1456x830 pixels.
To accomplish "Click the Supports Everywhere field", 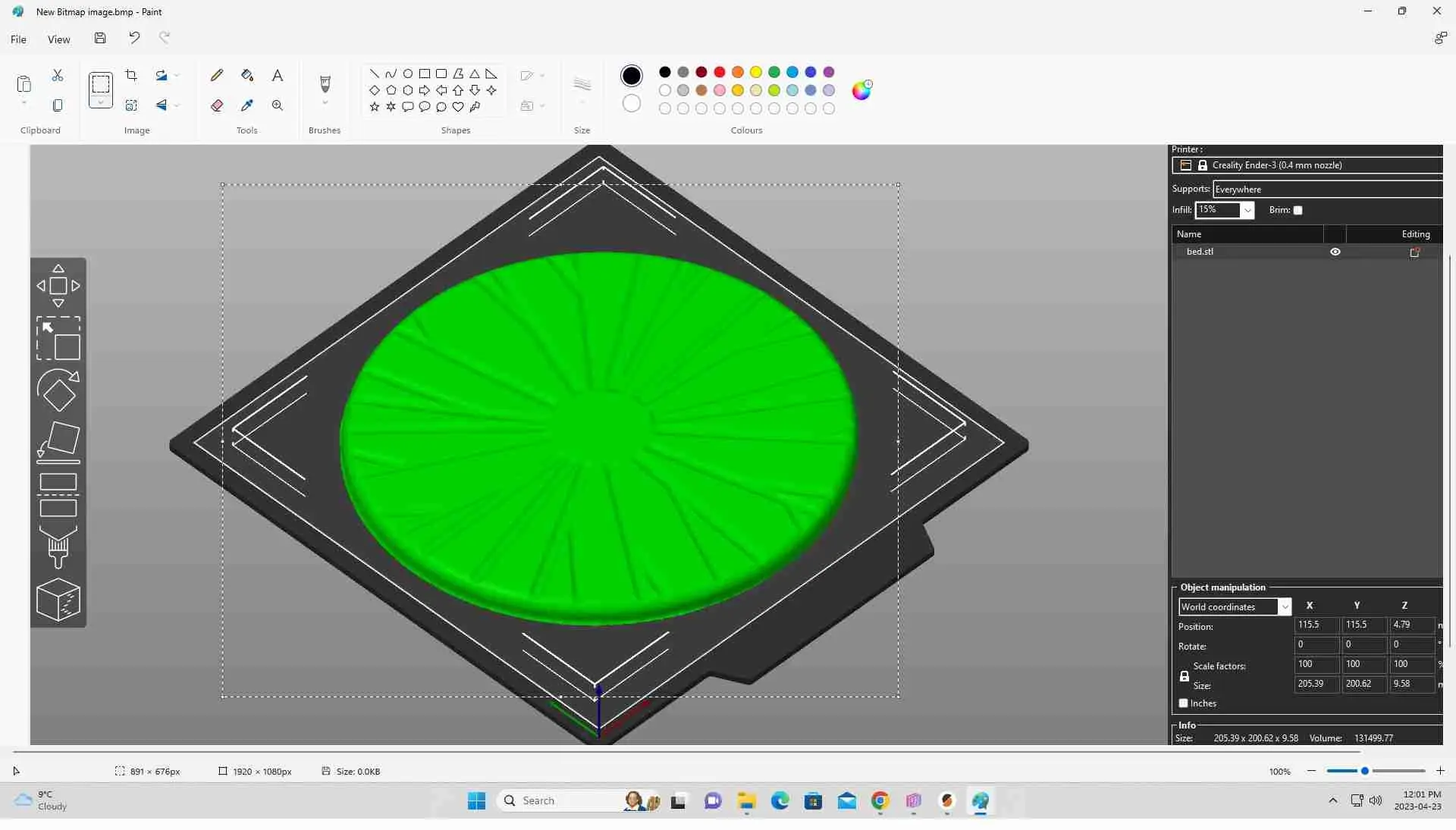I will 1327,189.
